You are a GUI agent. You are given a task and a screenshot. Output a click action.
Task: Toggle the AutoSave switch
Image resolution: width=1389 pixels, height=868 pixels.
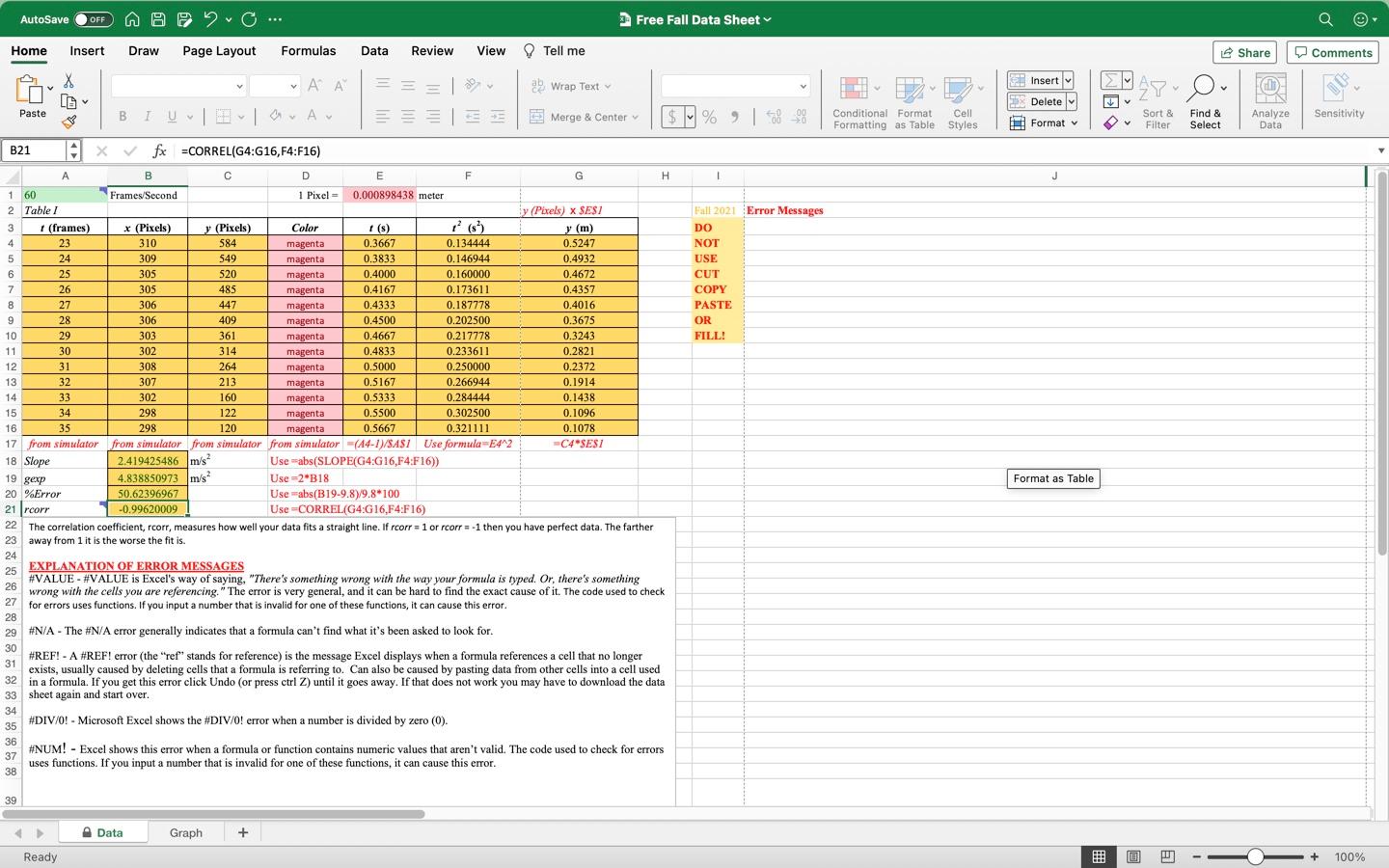tap(94, 19)
